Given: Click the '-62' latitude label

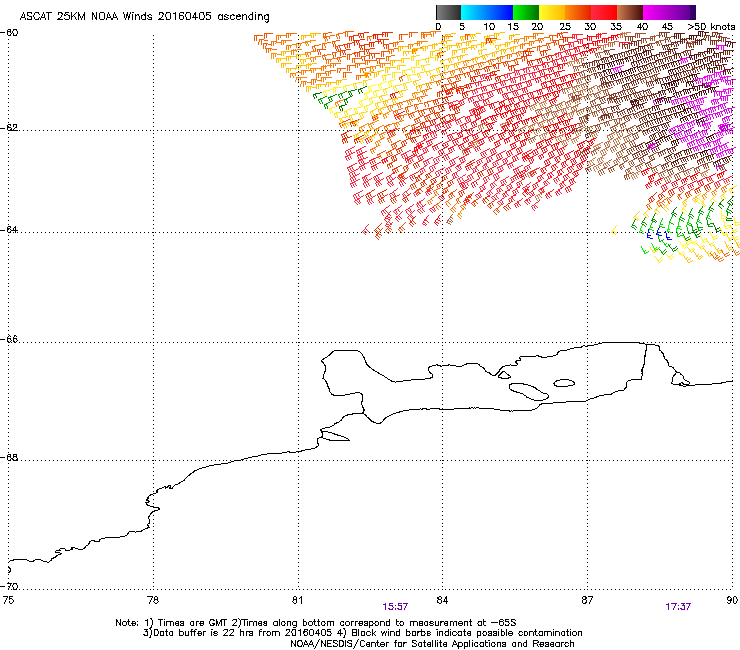Looking at the screenshot, I should coord(10,128).
